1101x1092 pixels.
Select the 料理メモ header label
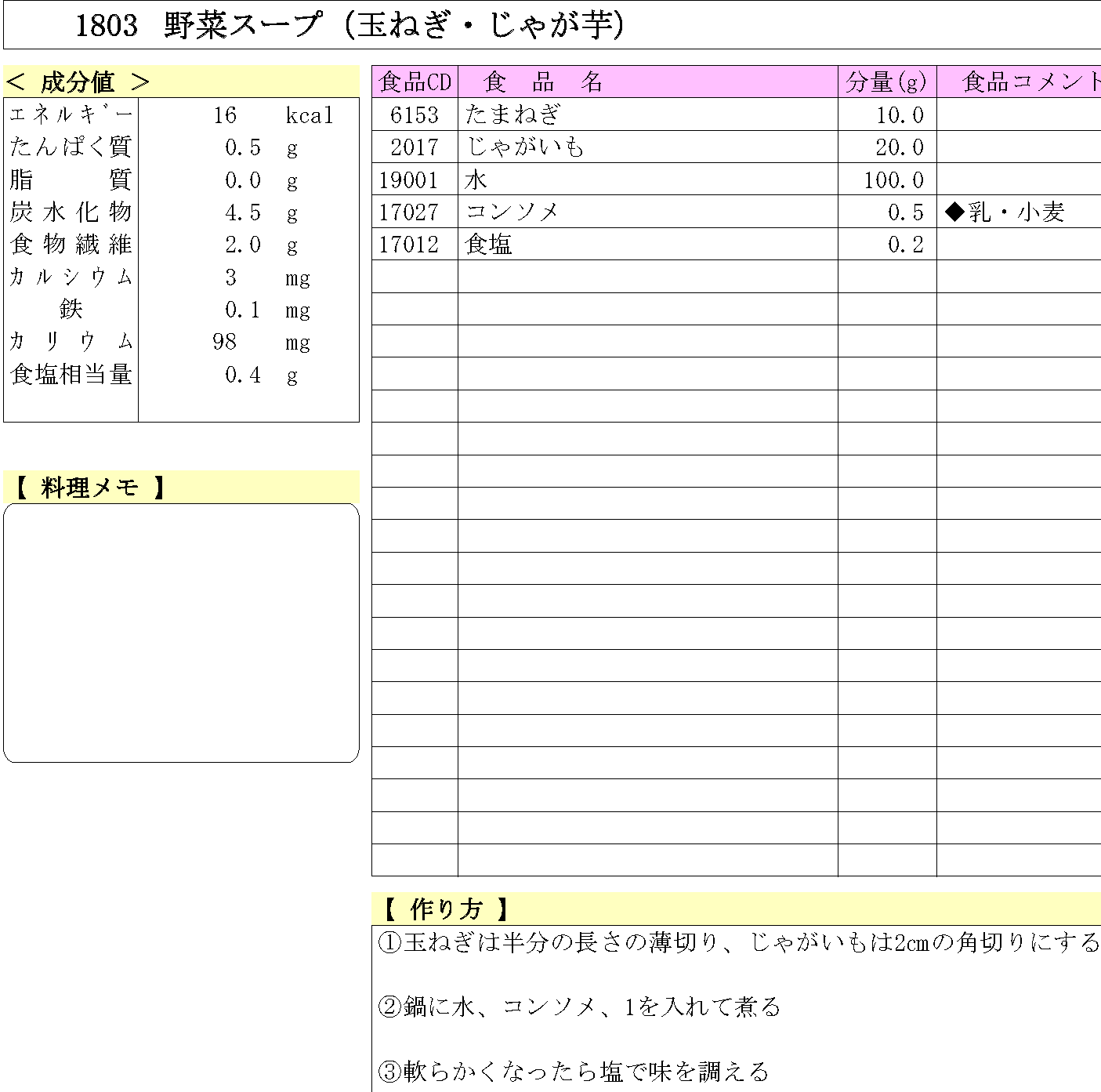tap(90, 488)
